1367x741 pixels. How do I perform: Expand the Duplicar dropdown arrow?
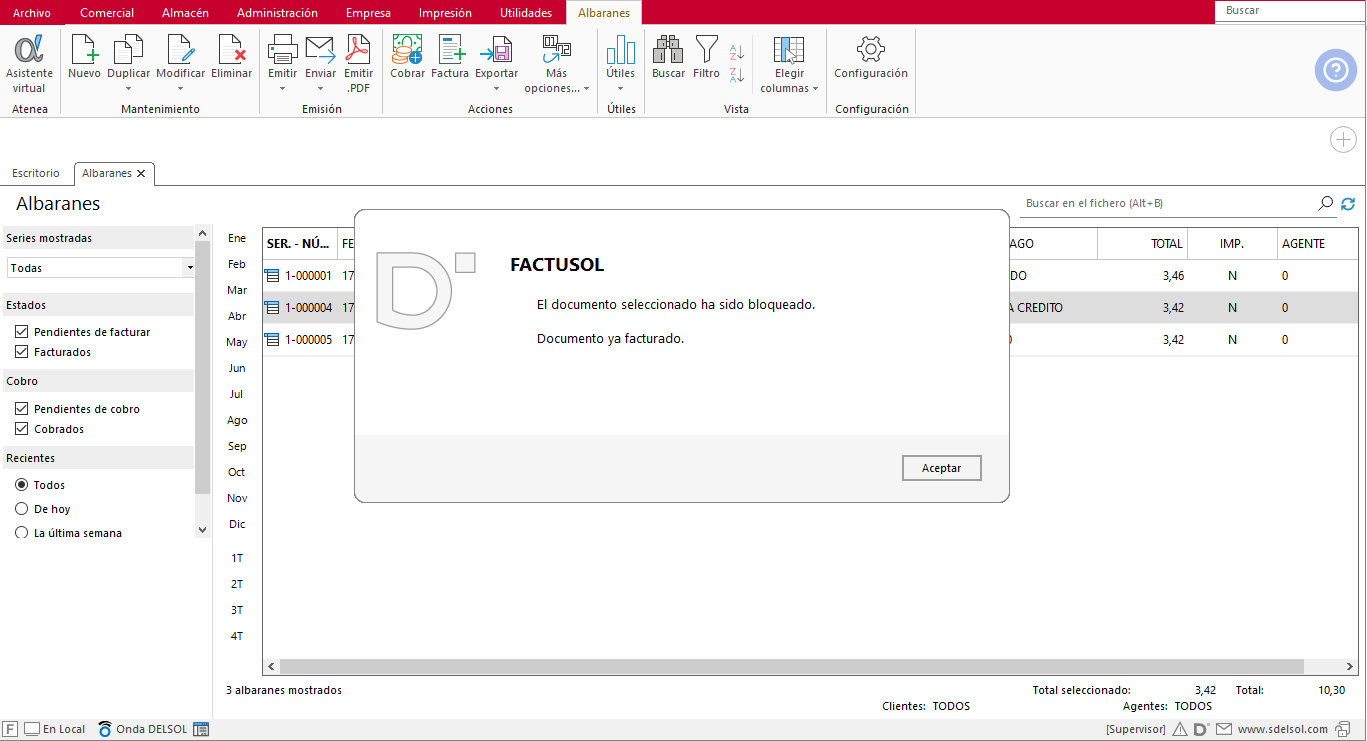click(x=128, y=88)
